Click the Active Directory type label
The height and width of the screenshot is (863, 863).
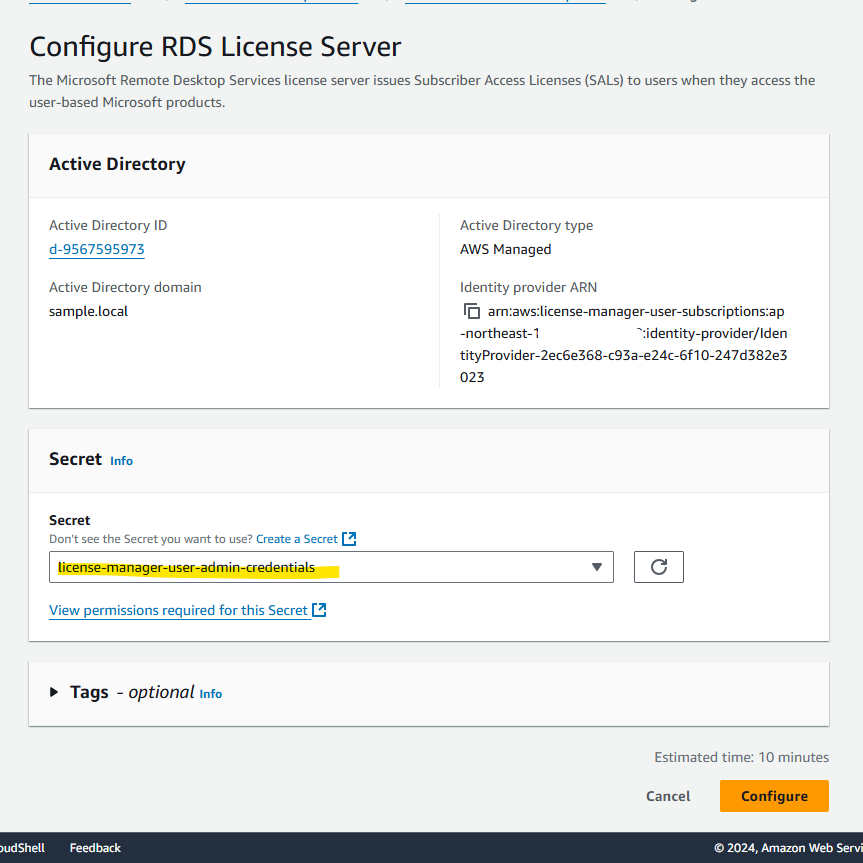pos(526,225)
